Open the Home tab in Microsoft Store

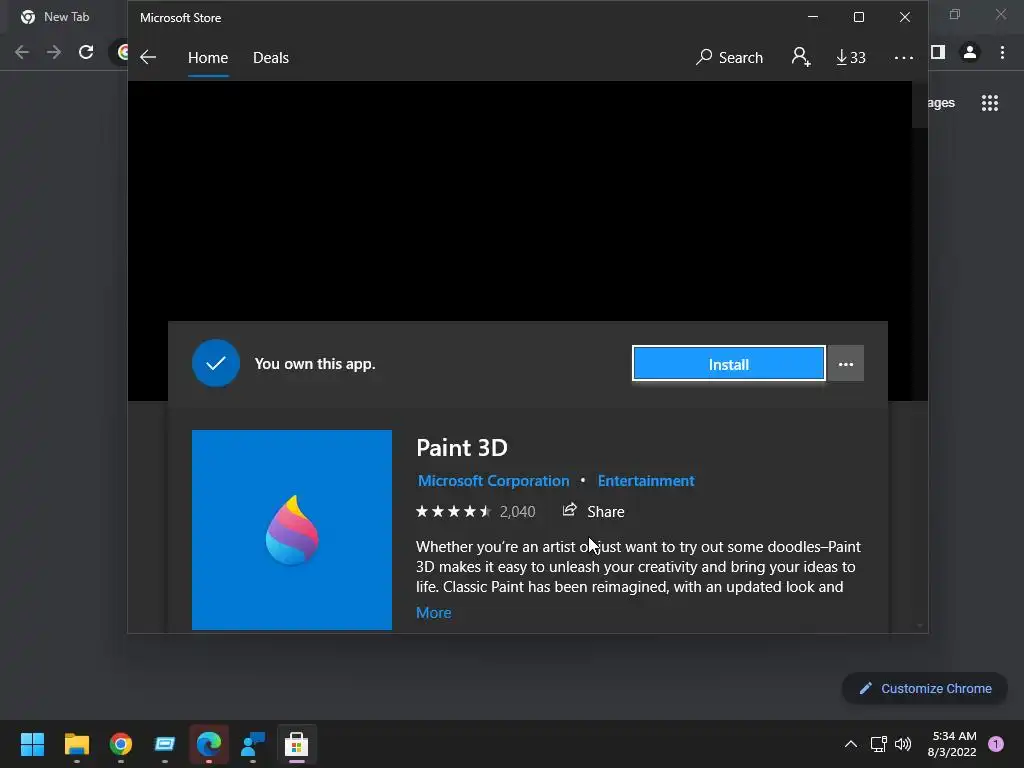208,57
